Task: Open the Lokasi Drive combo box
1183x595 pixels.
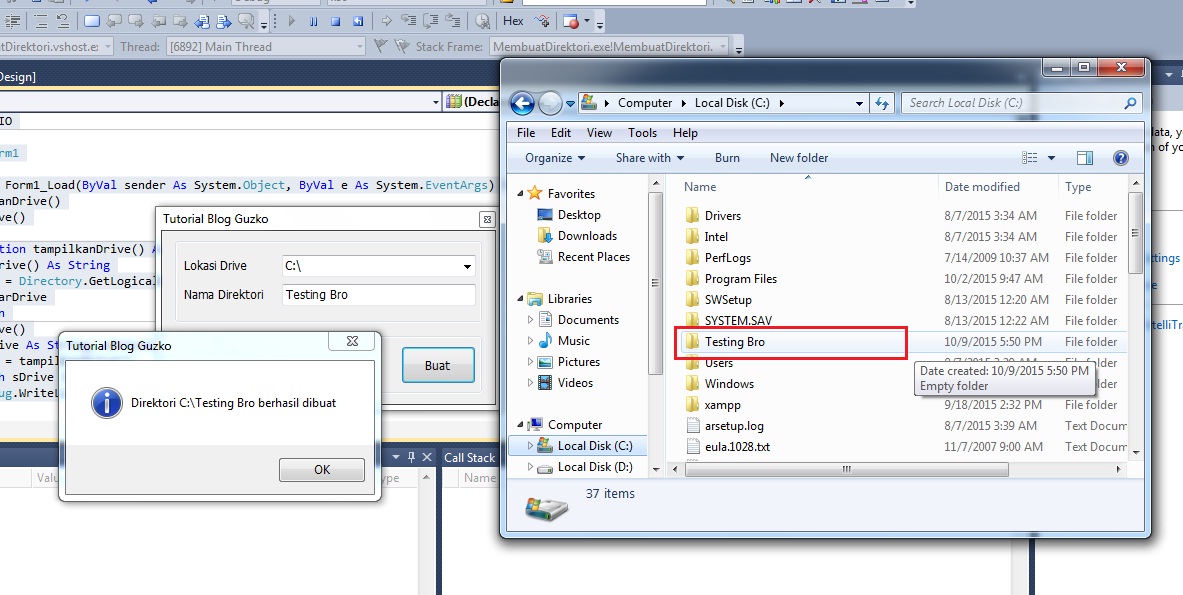Action: click(x=379, y=266)
